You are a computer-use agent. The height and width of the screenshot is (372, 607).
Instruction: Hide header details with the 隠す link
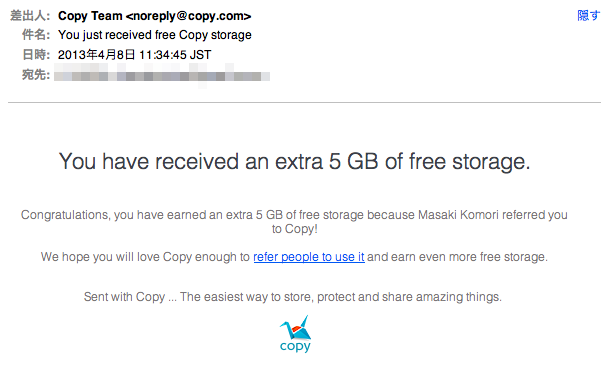click(x=588, y=15)
